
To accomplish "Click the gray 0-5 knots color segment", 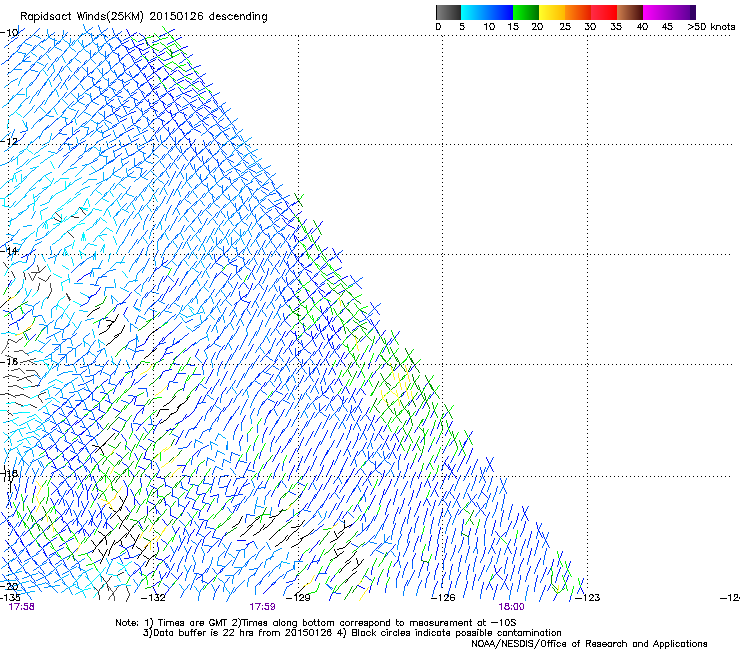I will [x=448, y=12].
